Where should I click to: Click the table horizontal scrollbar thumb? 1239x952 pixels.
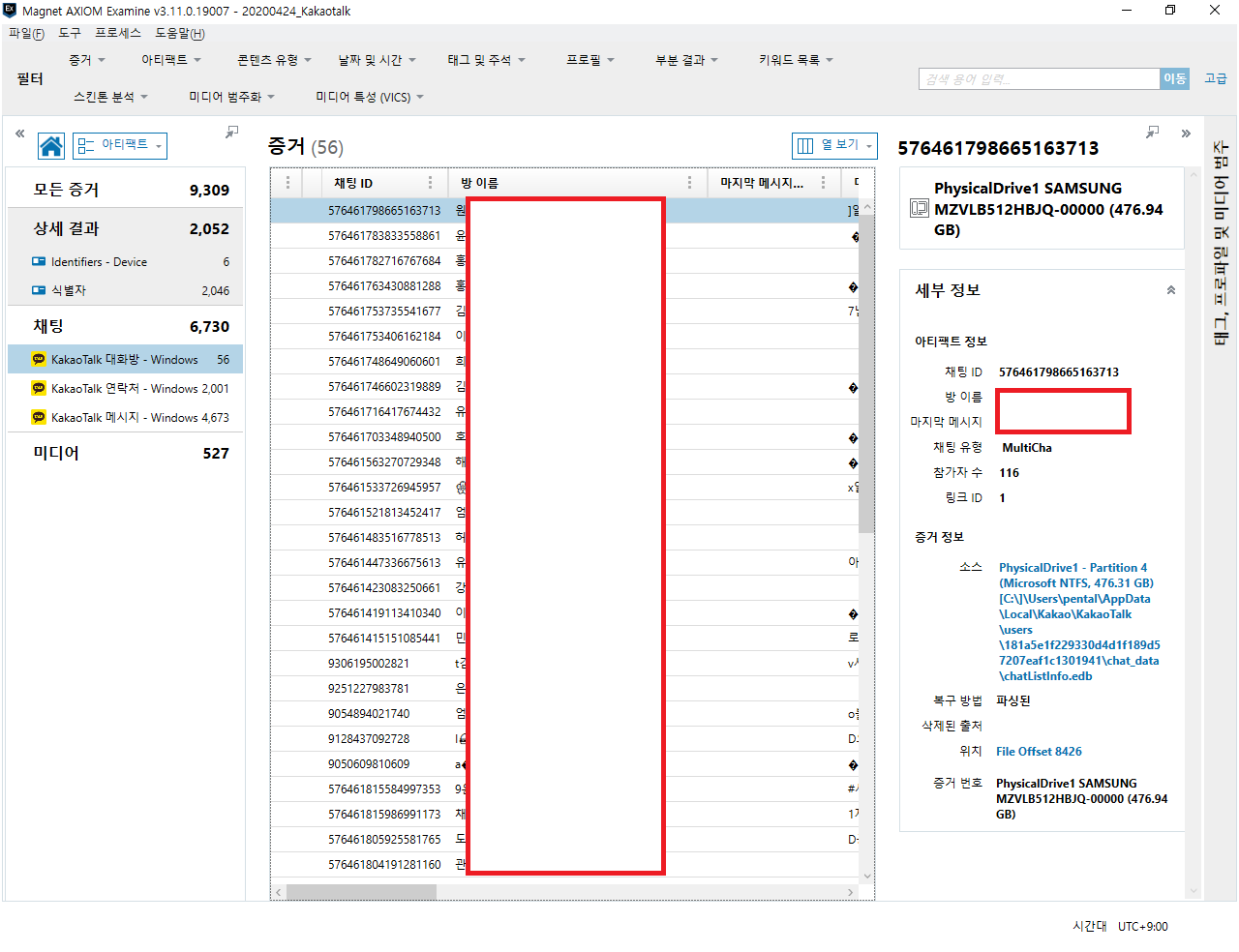tap(361, 892)
